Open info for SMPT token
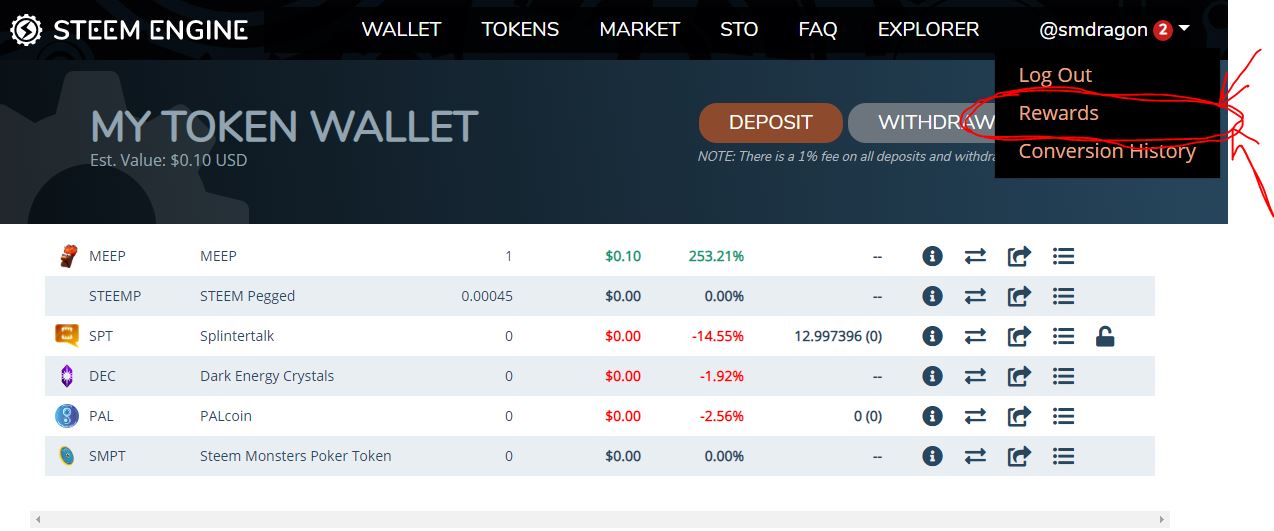 (x=932, y=456)
